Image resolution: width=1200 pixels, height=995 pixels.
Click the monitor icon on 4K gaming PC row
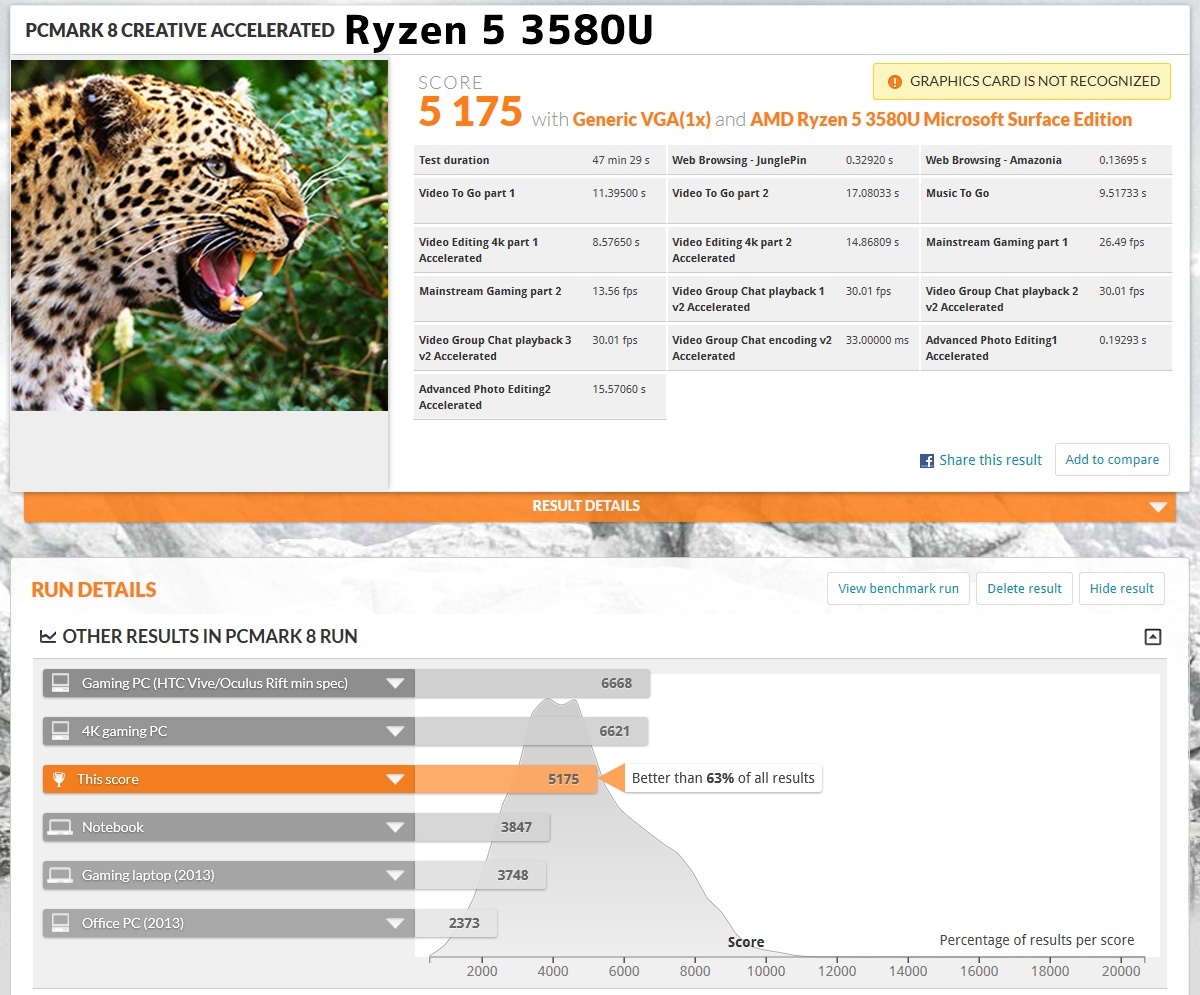61,731
